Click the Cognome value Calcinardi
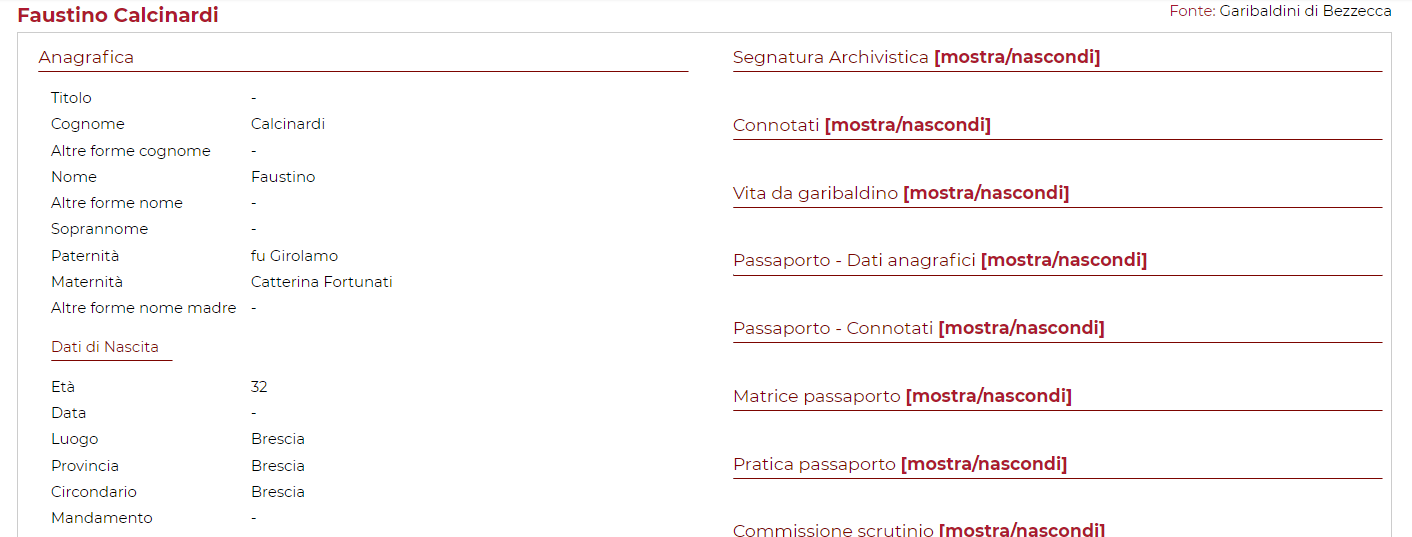Image resolution: width=1412 pixels, height=537 pixels. click(288, 124)
